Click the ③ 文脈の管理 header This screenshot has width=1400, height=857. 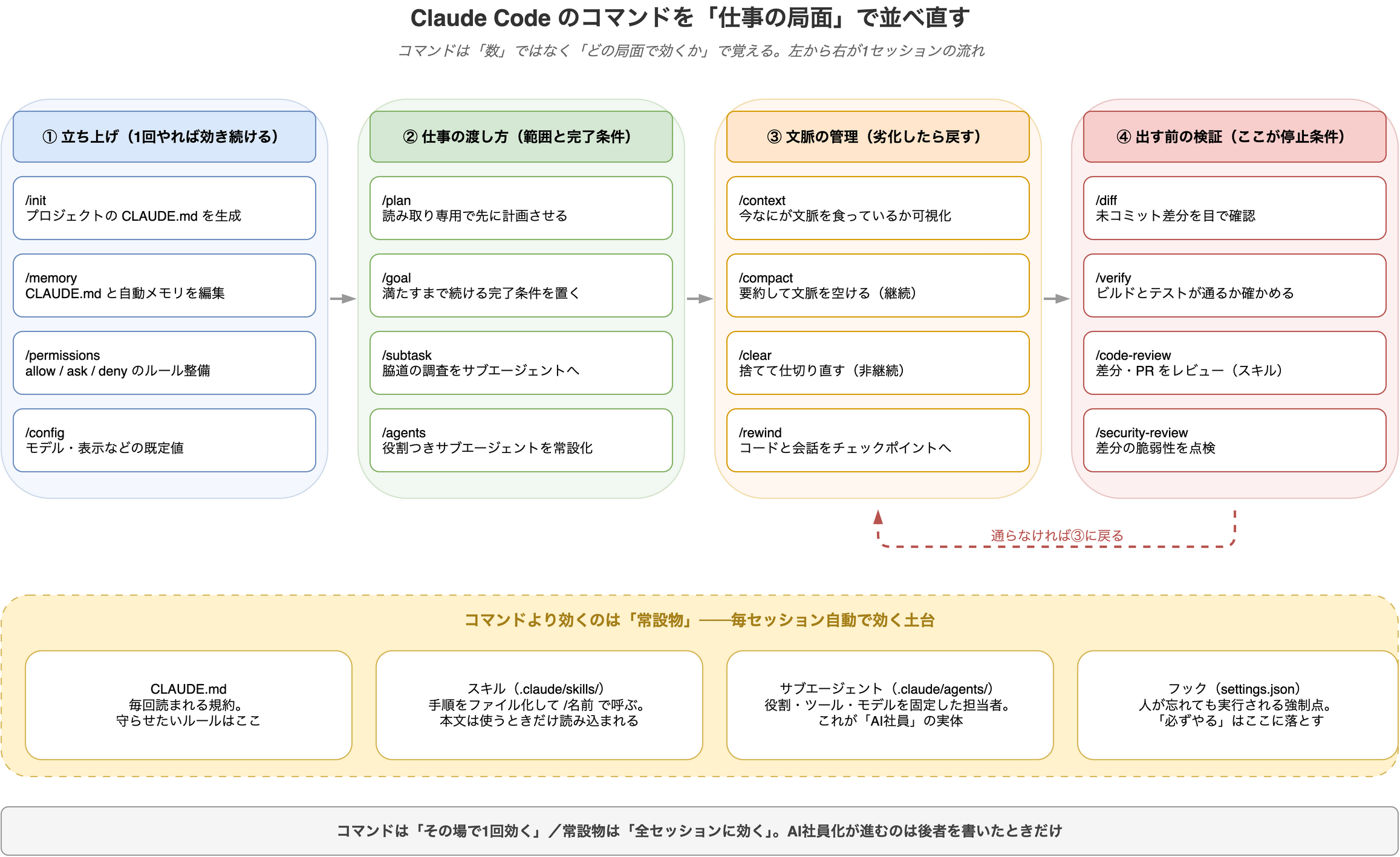[x=878, y=137]
